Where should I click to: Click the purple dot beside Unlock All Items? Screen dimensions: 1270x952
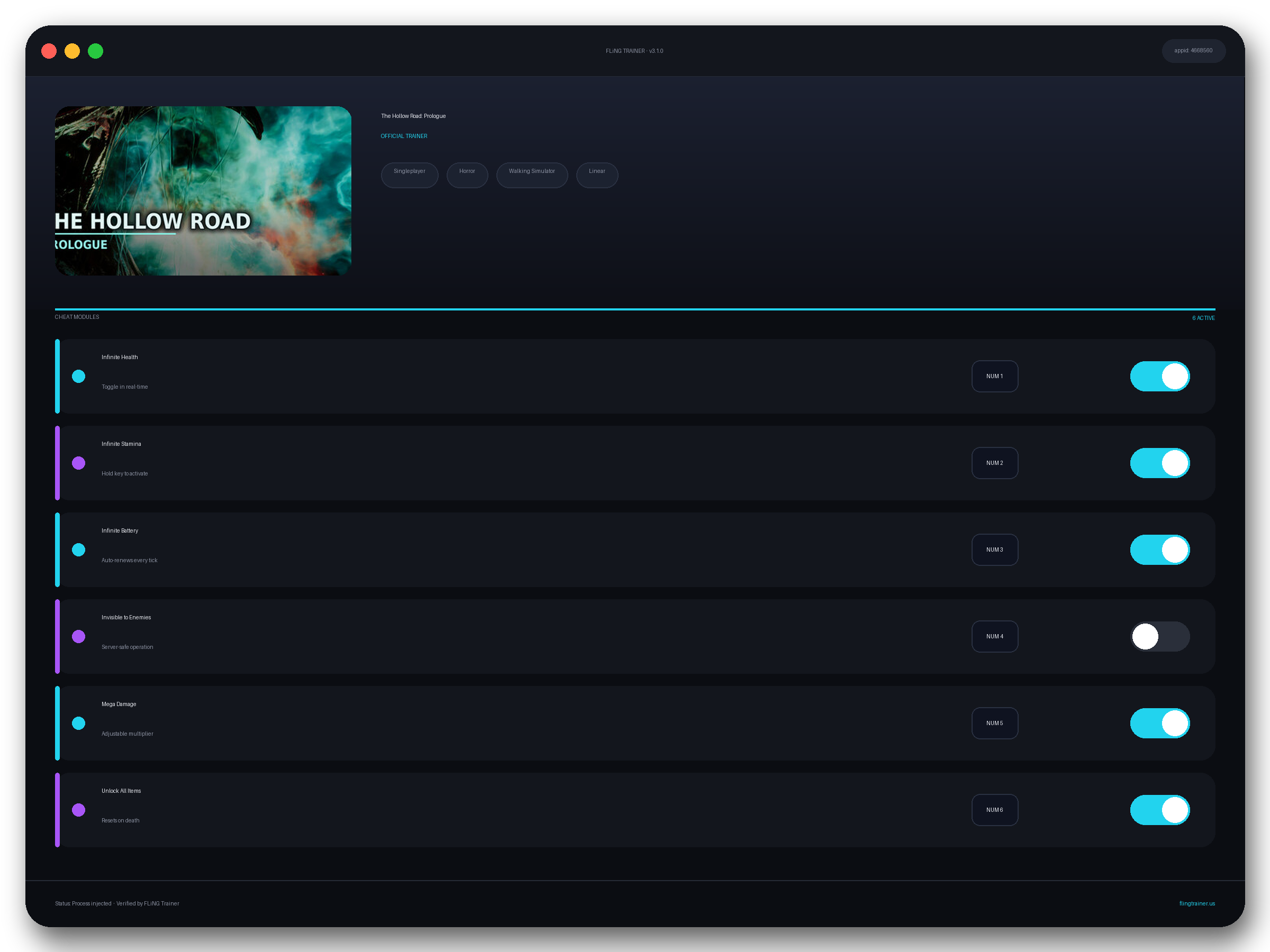coord(79,810)
